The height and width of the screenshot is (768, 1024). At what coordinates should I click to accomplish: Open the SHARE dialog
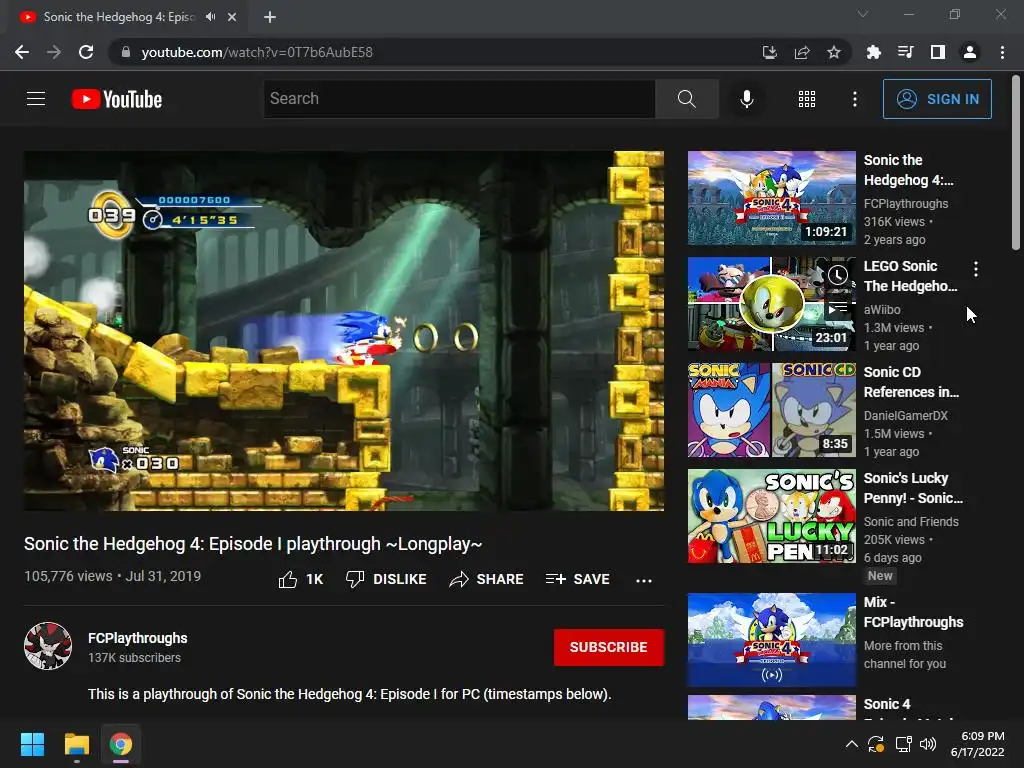pyautogui.click(x=487, y=579)
